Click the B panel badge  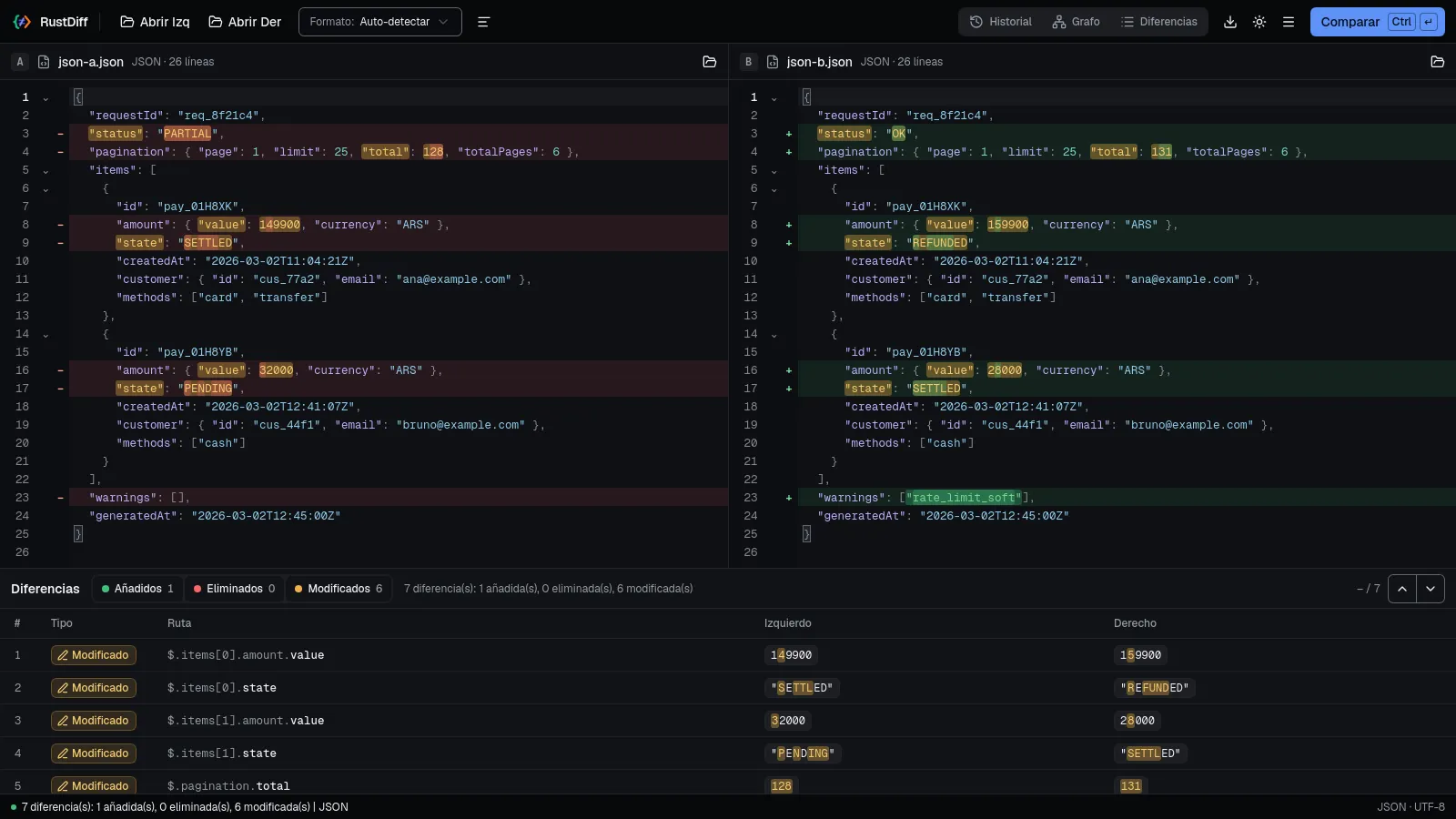749,62
